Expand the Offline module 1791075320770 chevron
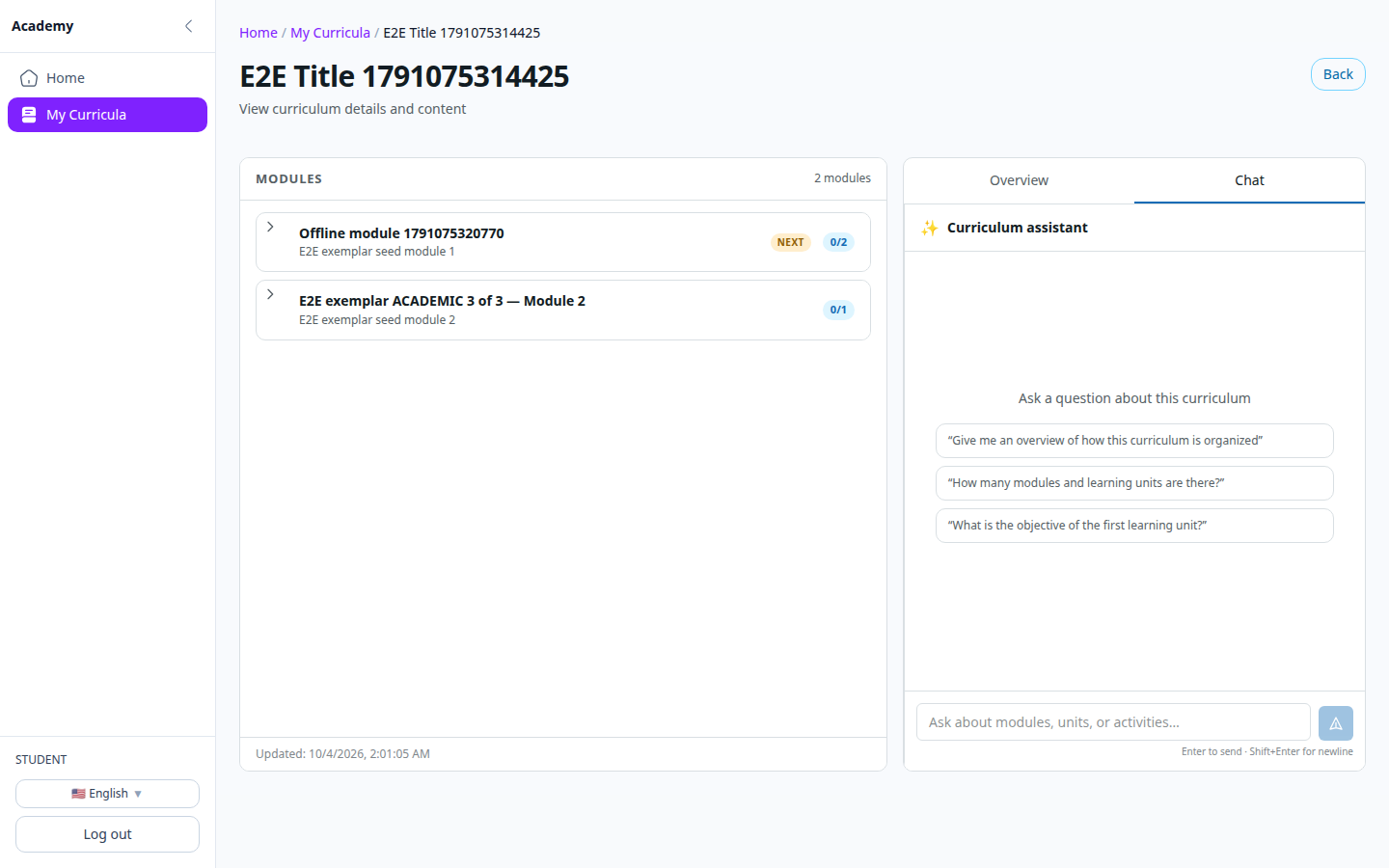Viewport: 1389px width, 868px height. coord(271,227)
